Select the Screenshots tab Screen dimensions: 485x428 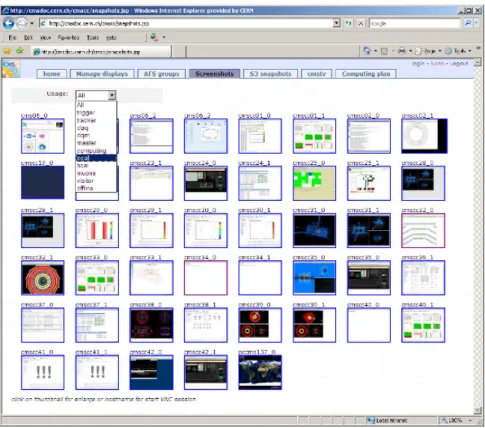pyautogui.click(x=214, y=74)
